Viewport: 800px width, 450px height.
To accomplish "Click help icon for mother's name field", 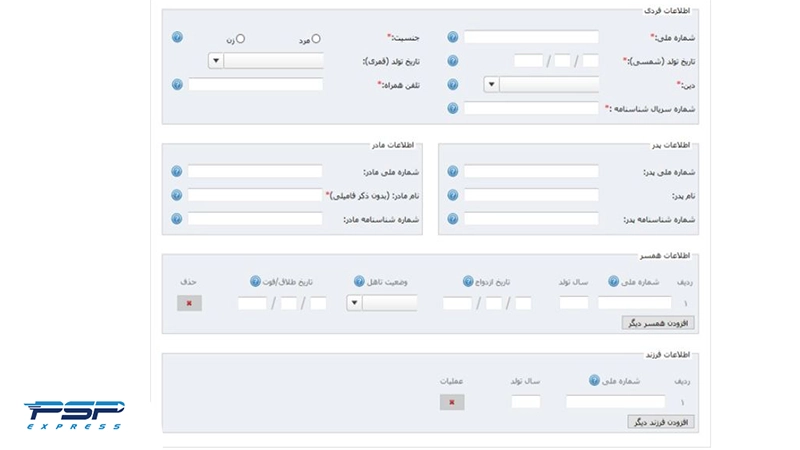I will pos(177,195).
